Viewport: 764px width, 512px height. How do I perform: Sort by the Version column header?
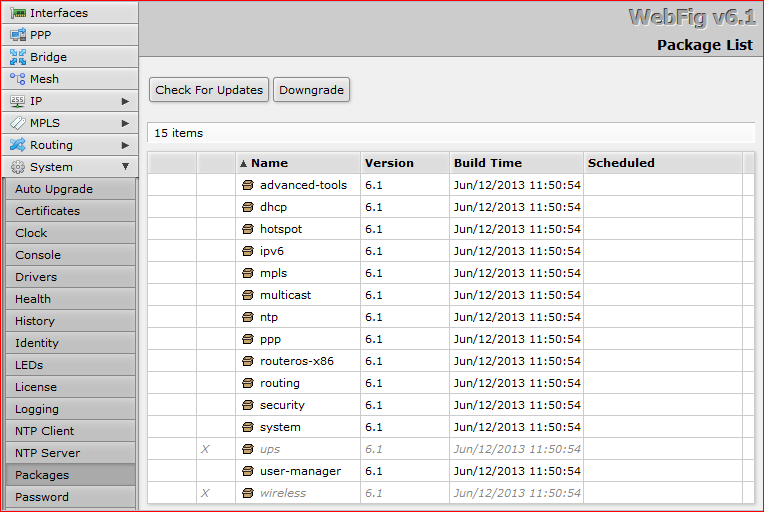(x=404, y=163)
